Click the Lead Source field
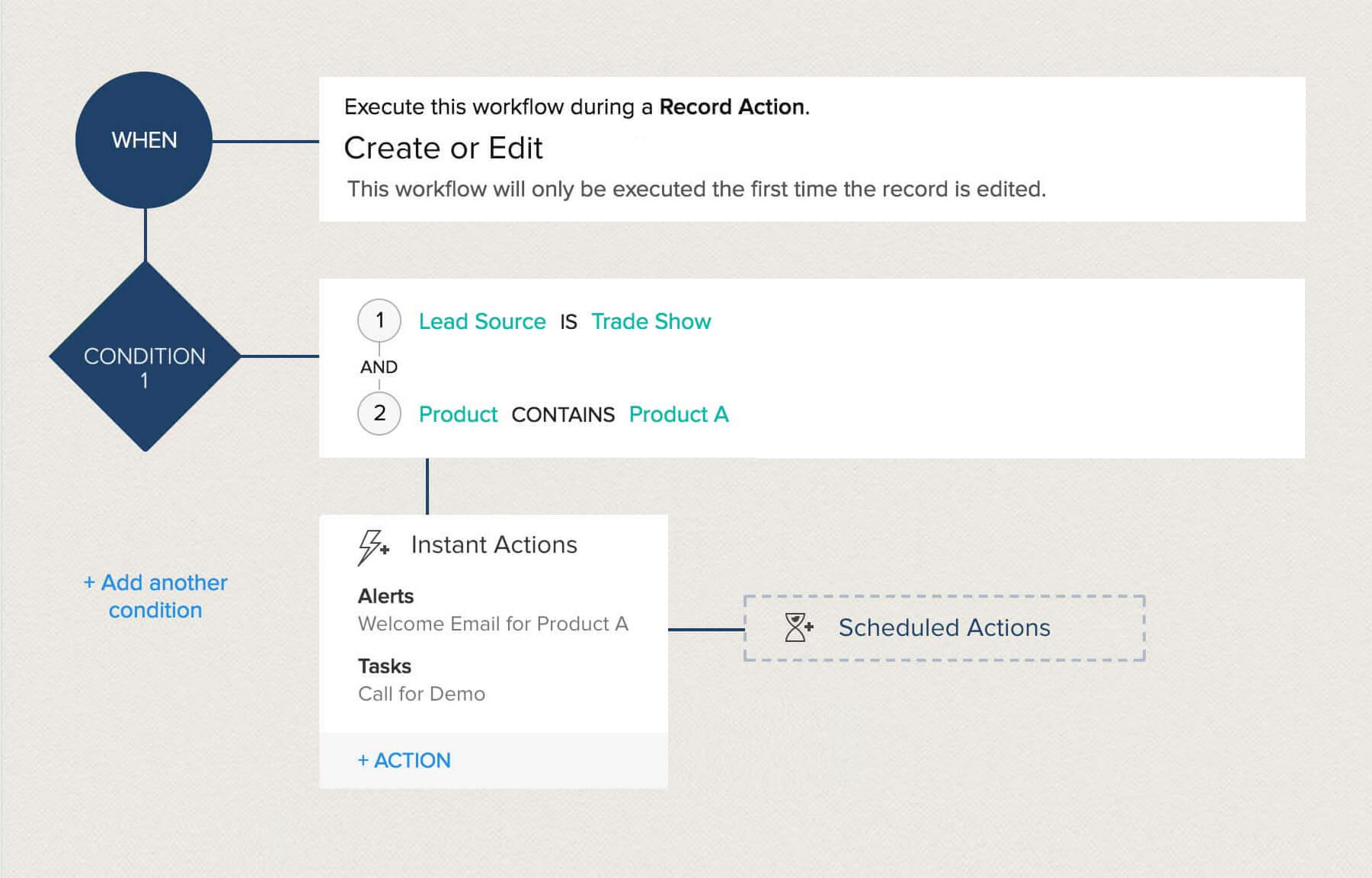The image size is (1372, 878). coord(481,321)
